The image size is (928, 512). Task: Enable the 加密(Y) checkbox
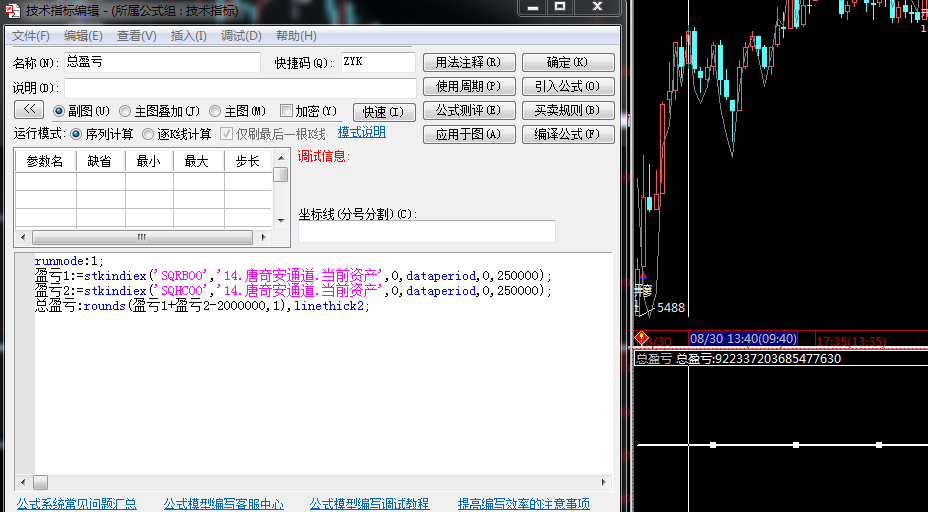[x=286, y=111]
